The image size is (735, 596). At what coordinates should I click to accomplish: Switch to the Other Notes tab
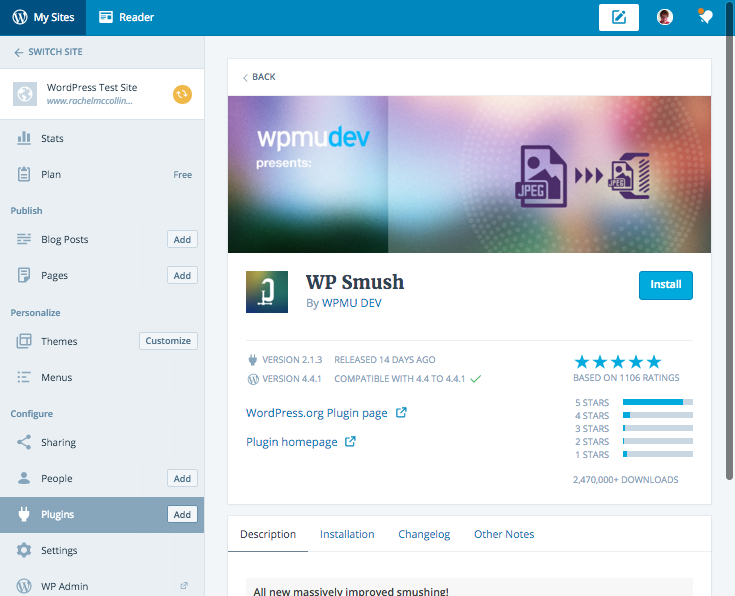click(x=504, y=534)
